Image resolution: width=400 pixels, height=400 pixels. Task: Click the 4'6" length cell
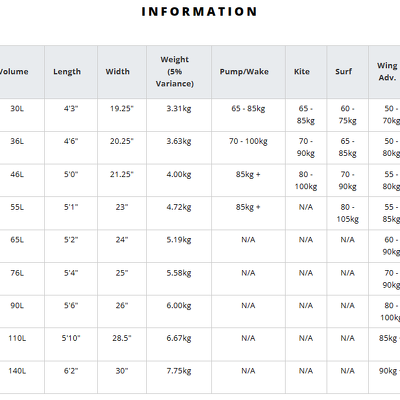71,141
